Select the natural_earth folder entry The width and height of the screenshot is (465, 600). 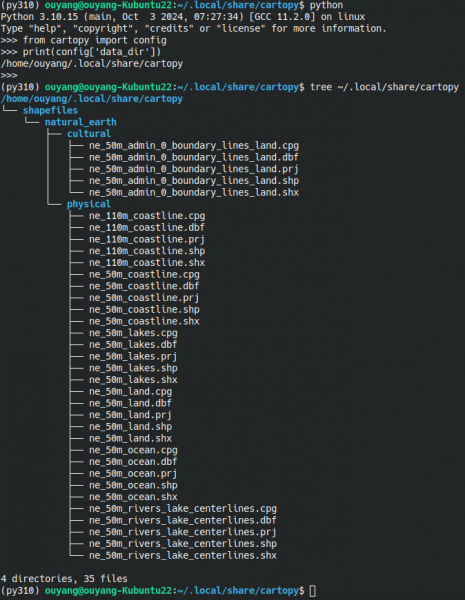tap(80, 122)
